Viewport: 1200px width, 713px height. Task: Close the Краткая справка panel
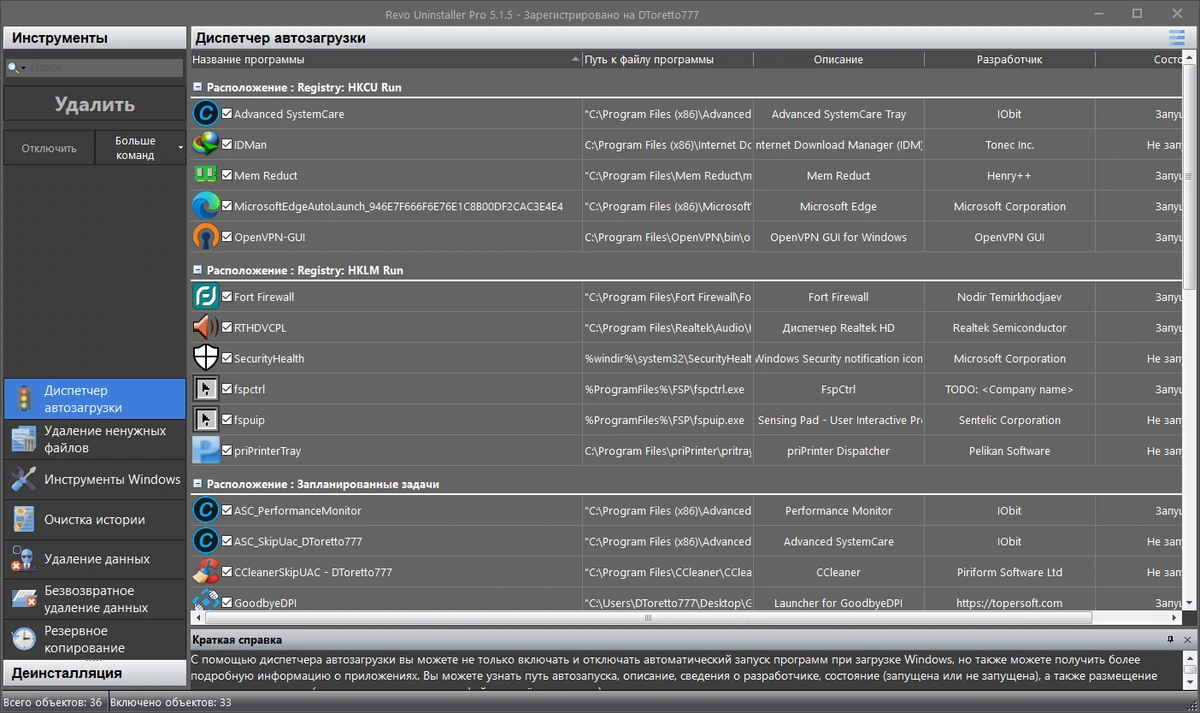click(1187, 639)
